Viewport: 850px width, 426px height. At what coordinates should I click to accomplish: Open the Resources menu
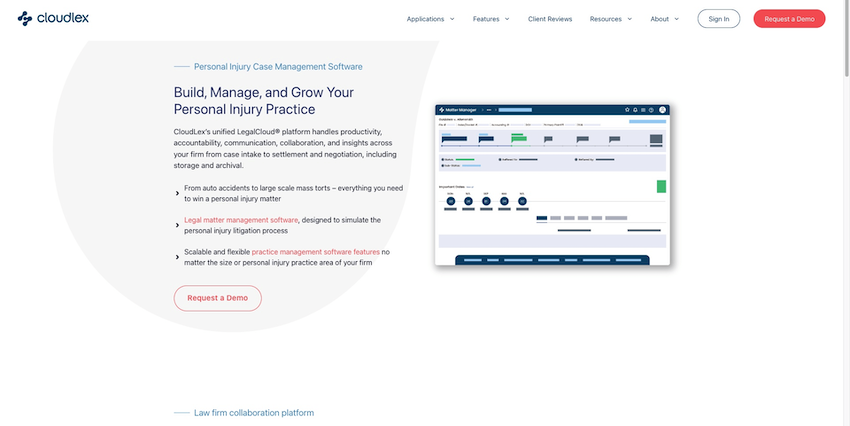pyautogui.click(x=606, y=19)
